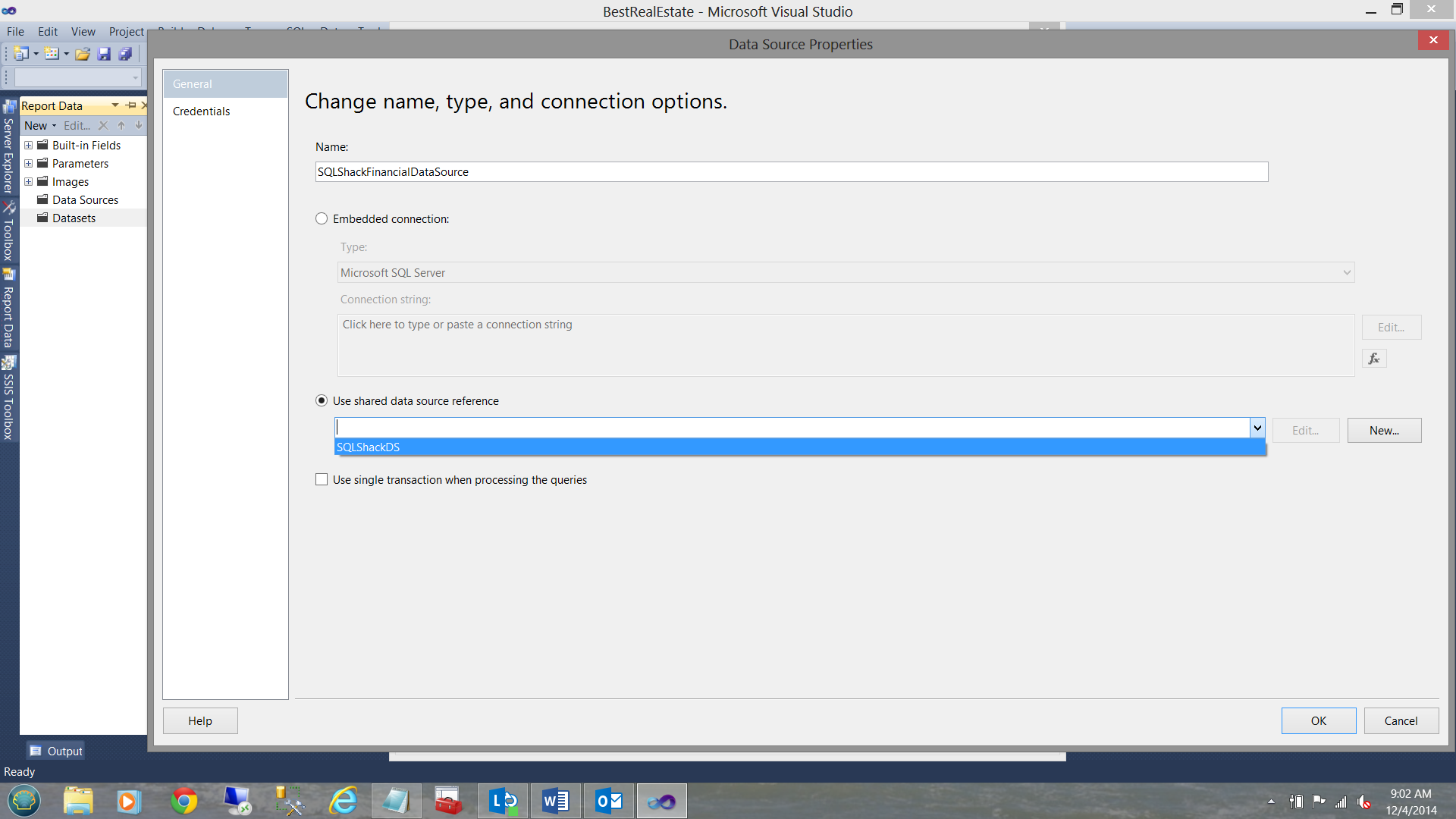Open the shared data source dropdown arrow

tap(1257, 428)
